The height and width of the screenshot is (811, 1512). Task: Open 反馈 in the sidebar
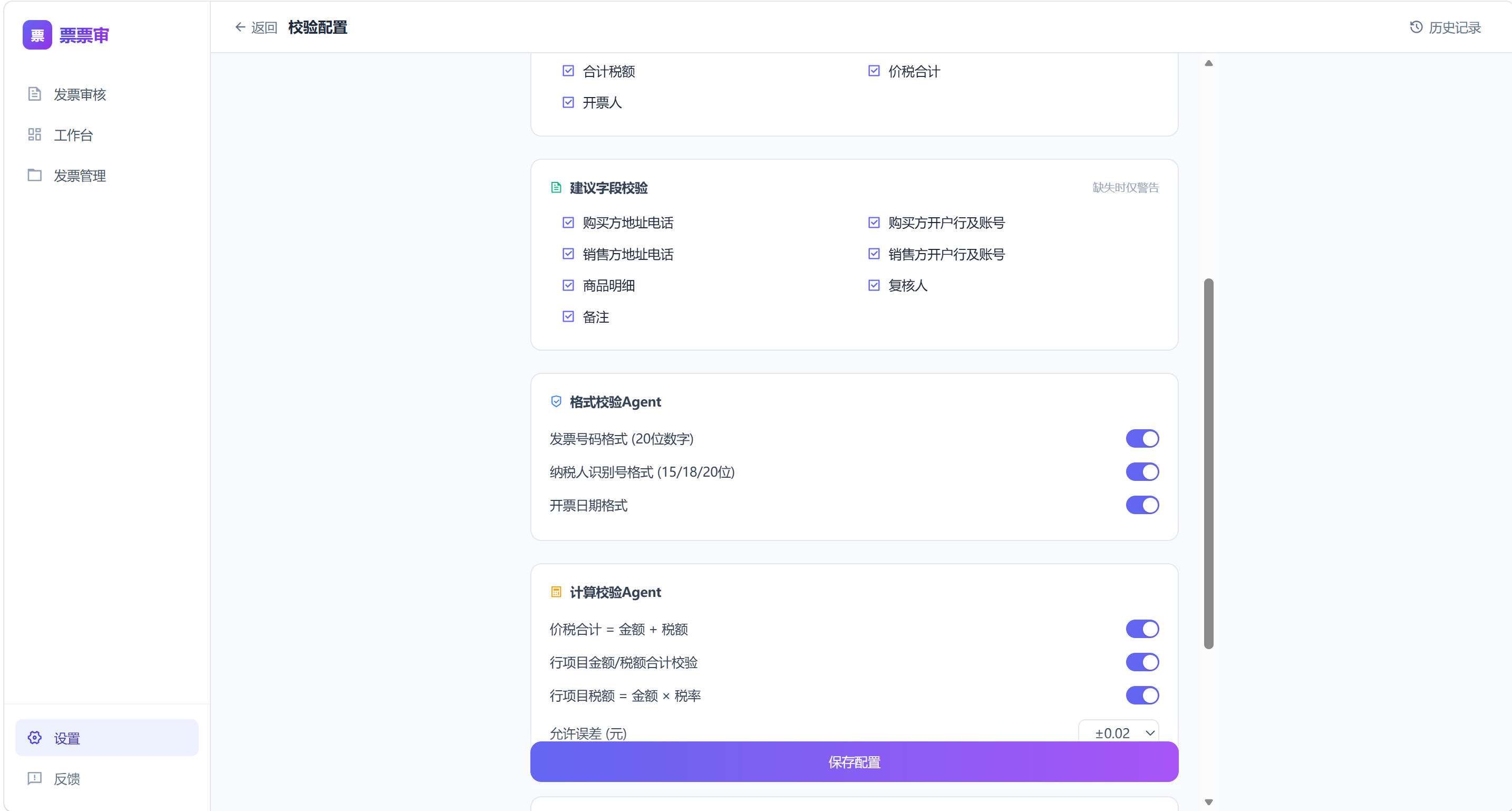[107, 778]
